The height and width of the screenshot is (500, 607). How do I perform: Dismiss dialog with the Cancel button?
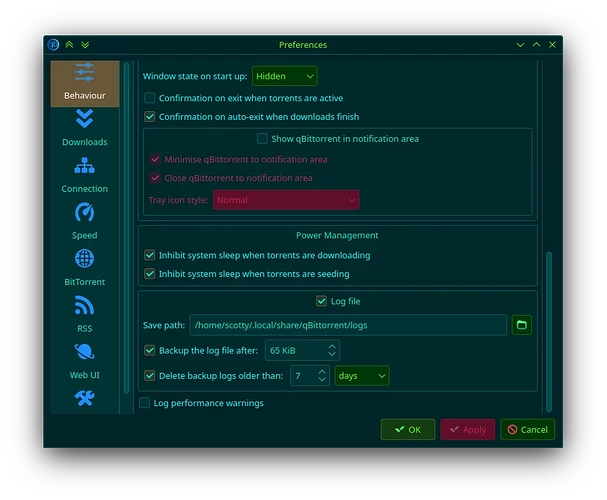(x=527, y=430)
